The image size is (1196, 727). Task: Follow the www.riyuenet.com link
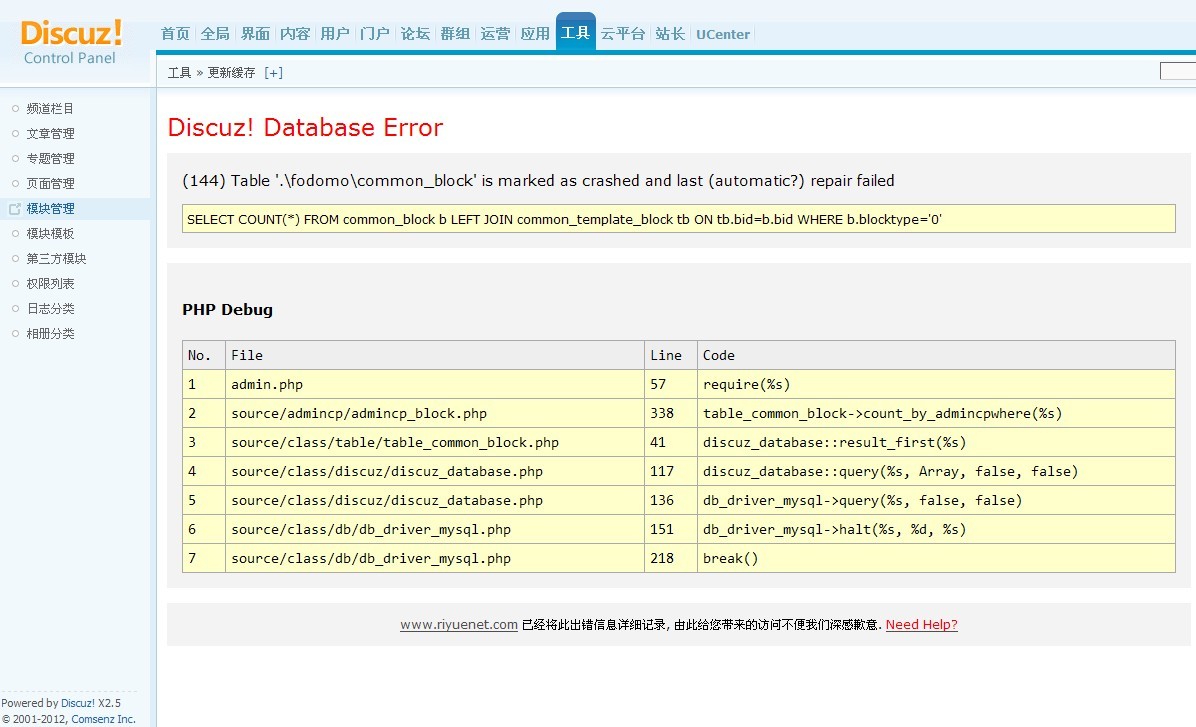tap(459, 625)
